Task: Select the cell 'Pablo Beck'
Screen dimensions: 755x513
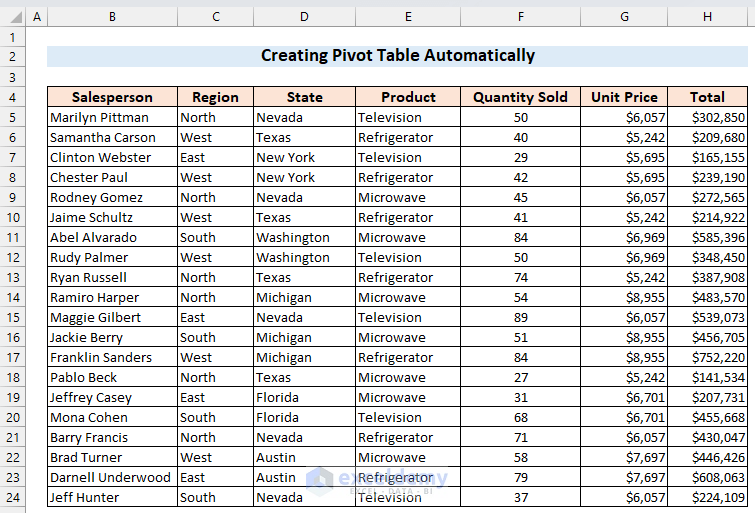Action: 112,377
